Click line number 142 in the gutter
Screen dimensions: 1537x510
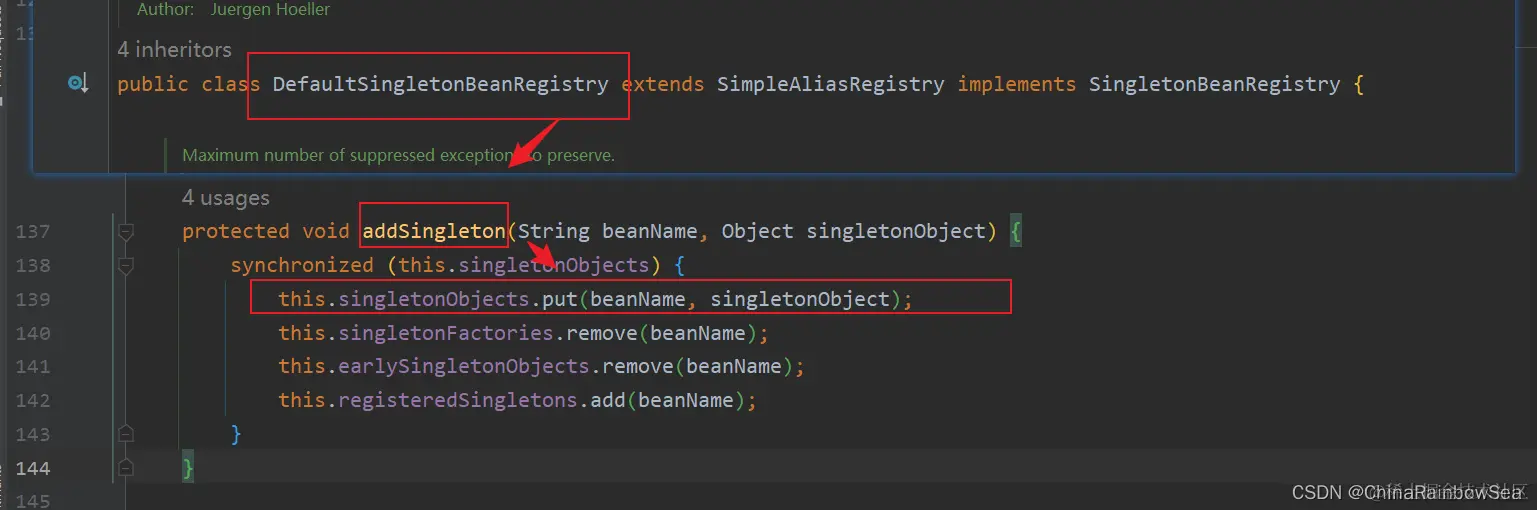(33, 400)
